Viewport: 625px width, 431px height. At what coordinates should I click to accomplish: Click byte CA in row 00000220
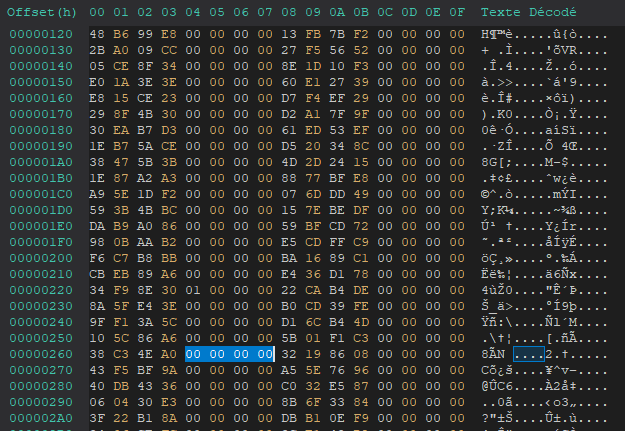coord(313,290)
